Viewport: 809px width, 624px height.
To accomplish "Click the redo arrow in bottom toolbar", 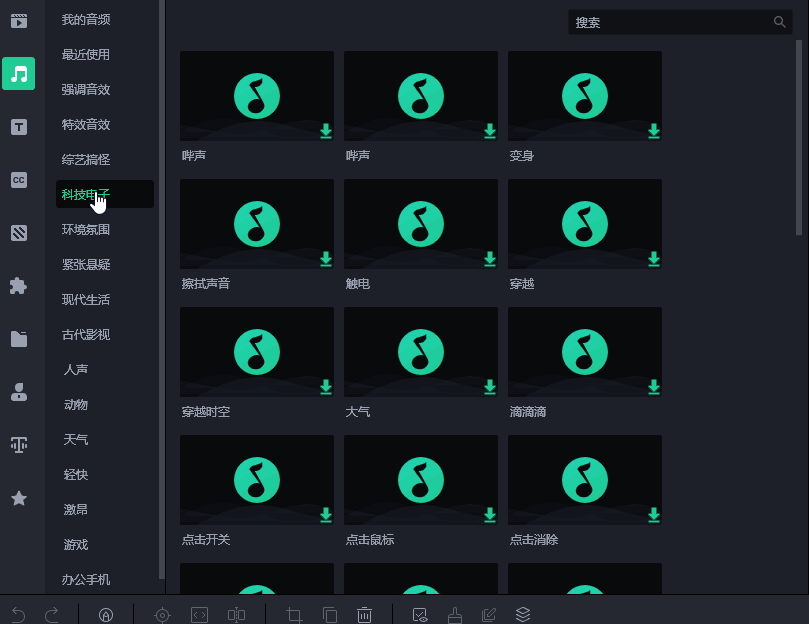I will coord(52,615).
